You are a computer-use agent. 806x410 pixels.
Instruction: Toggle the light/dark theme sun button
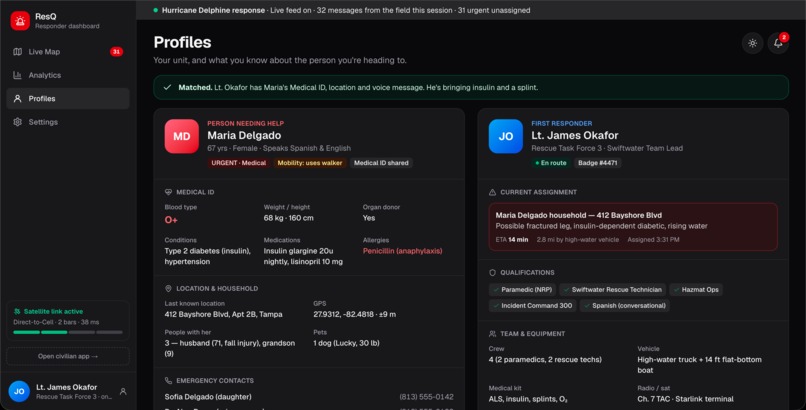pos(752,43)
